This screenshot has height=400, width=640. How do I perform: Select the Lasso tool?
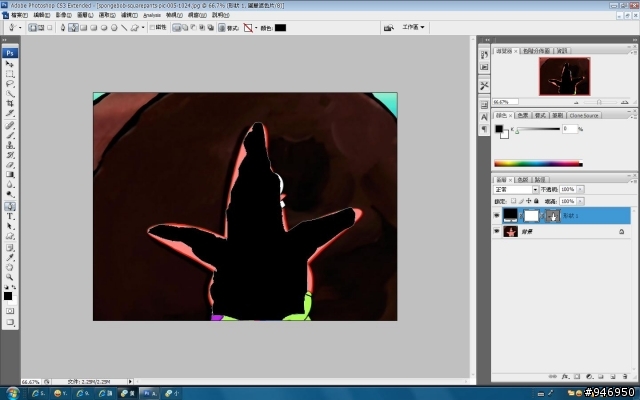[x=10, y=84]
